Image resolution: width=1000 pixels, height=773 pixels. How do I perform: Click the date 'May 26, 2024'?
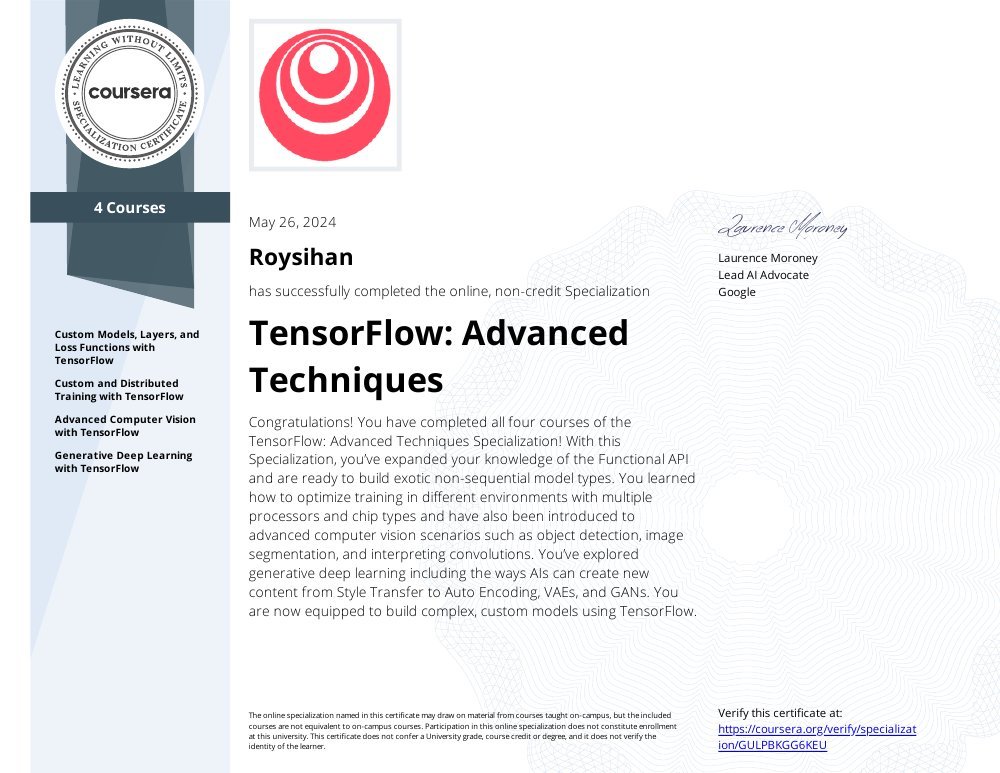[292, 222]
